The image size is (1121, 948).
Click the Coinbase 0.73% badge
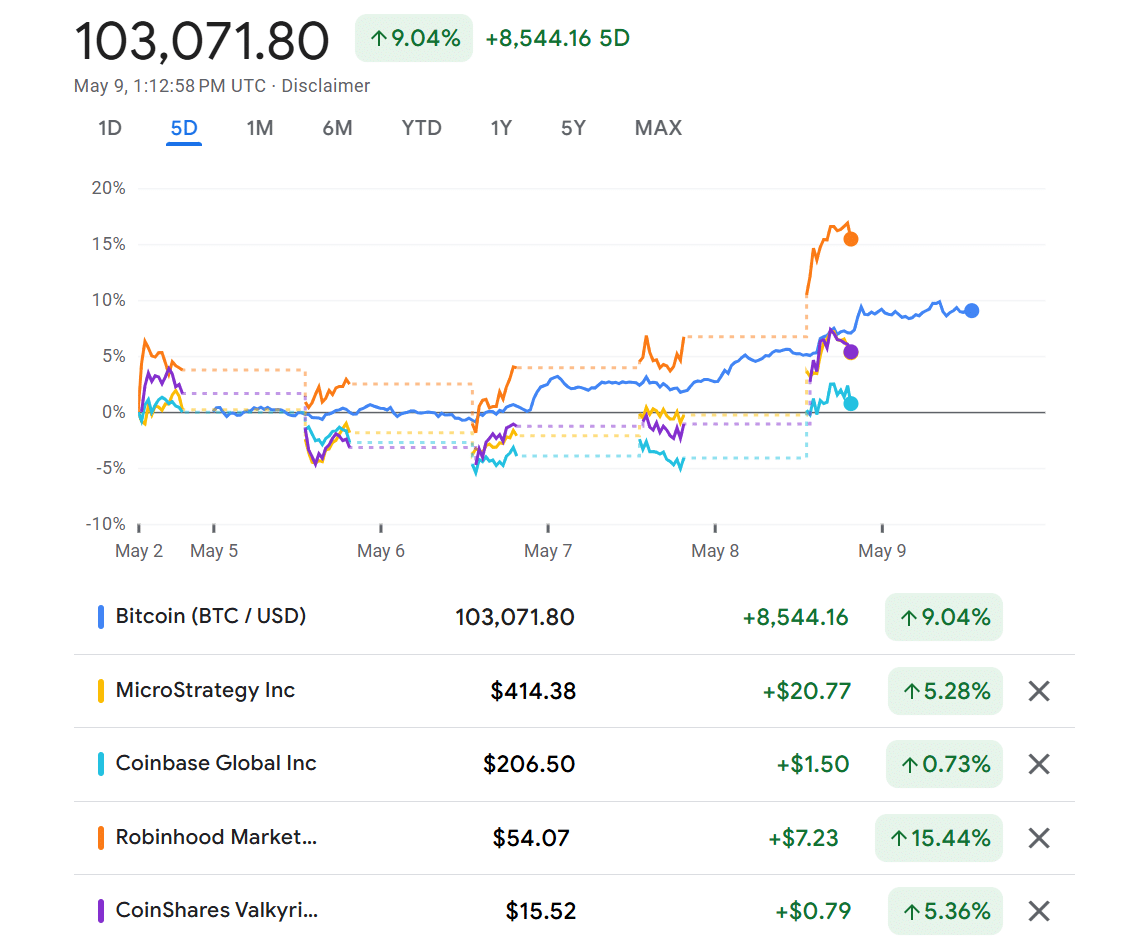click(x=944, y=764)
